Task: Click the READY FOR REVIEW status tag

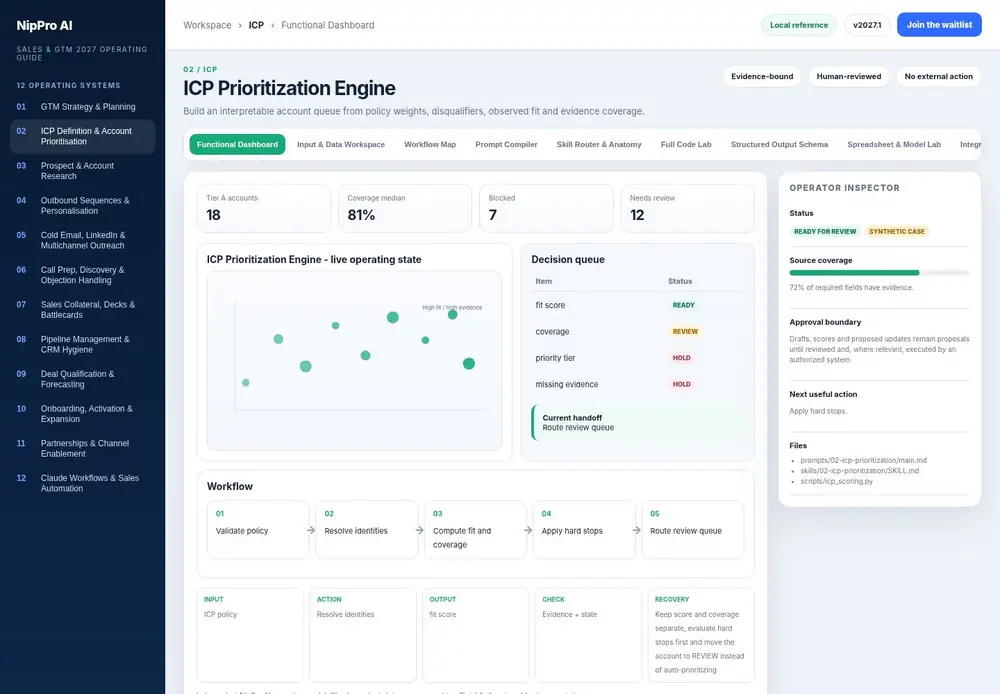Action: click(x=825, y=232)
